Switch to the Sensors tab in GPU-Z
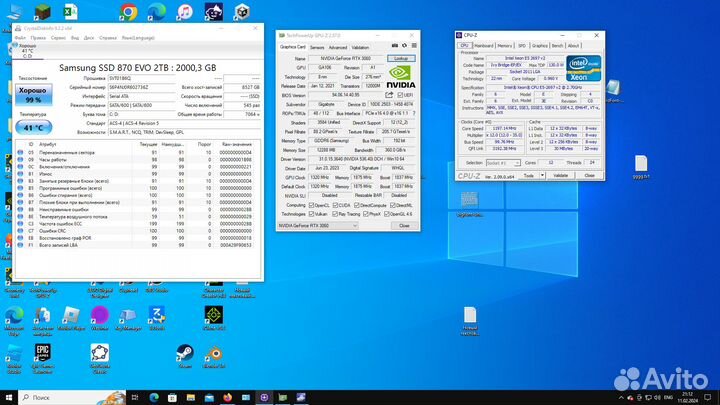 [x=317, y=47]
